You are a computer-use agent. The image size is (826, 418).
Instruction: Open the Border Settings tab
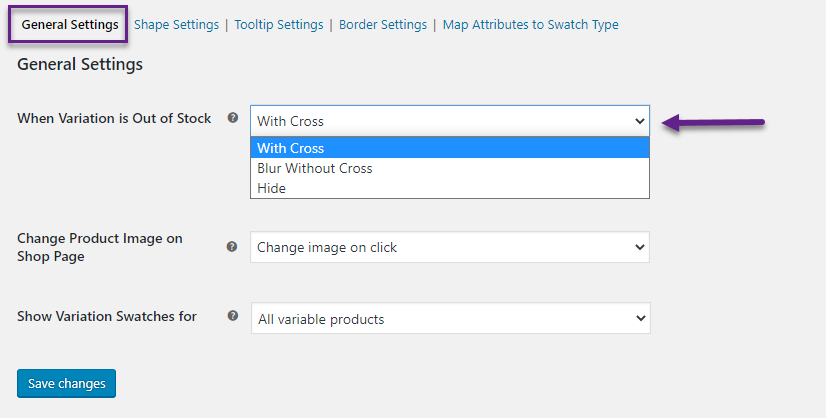tap(383, 25)
